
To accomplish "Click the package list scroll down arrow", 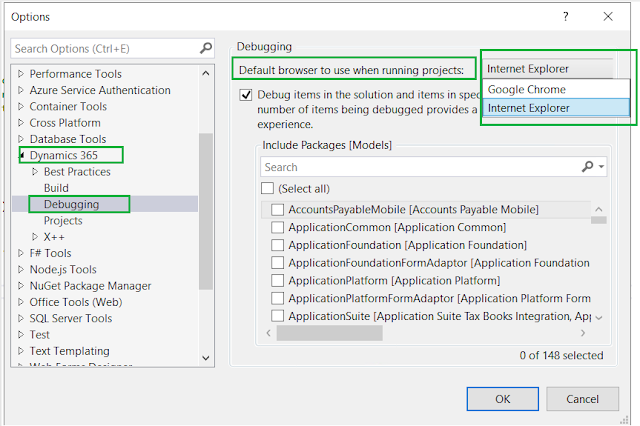I will [x=599, y=317].
